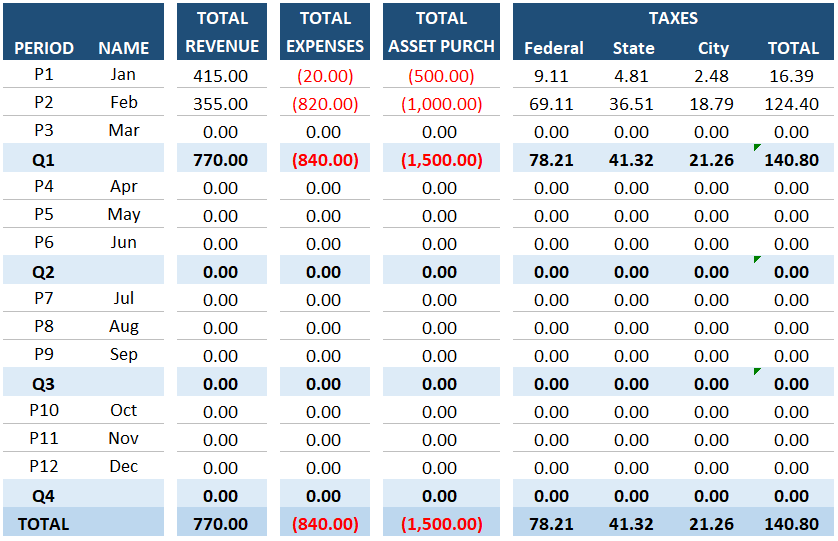Click the Dec month name cell
This screenshot has width=838, height=541.
point(124,466)
